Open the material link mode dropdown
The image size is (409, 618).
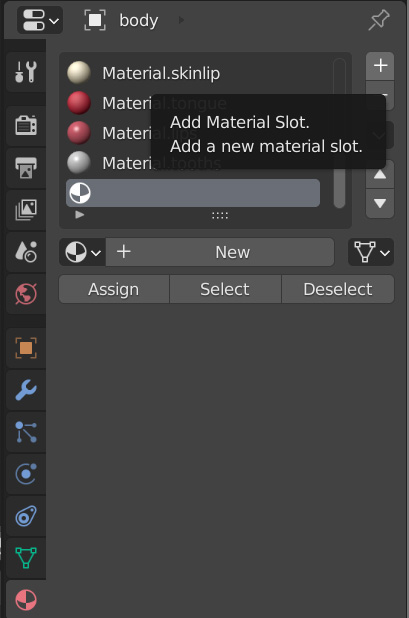pos(371,252)
